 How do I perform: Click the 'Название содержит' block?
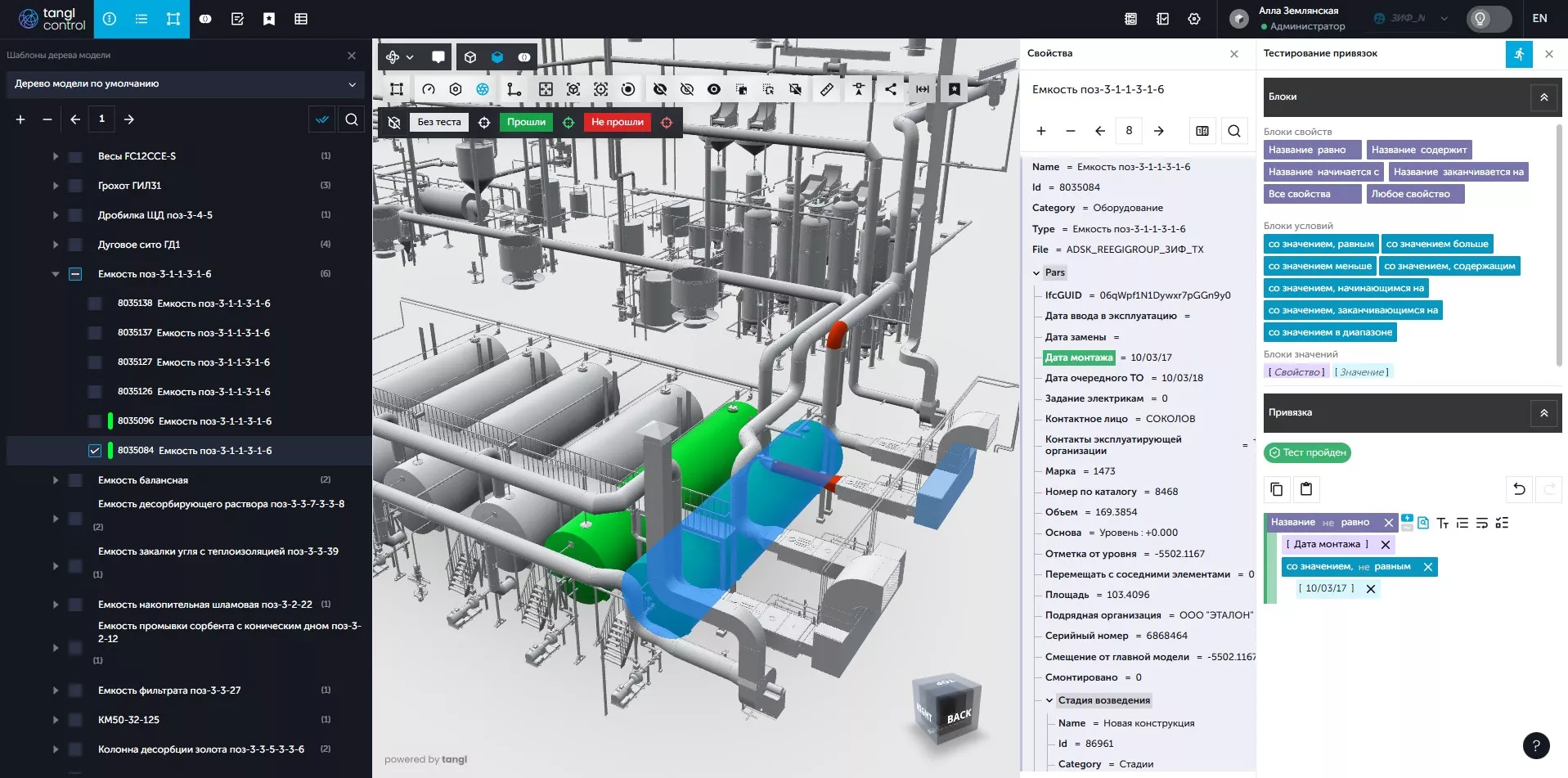click(x=1418, y=150)
